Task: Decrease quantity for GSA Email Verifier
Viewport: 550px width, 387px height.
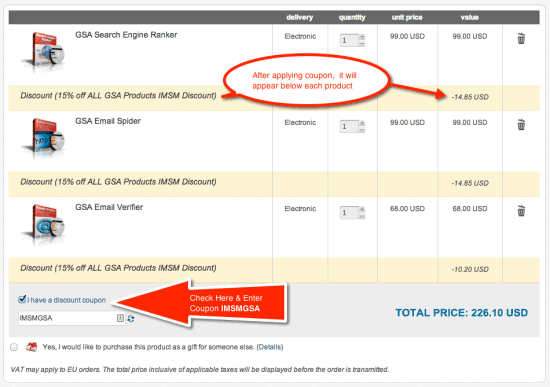Action: click(x=362, y=216)
